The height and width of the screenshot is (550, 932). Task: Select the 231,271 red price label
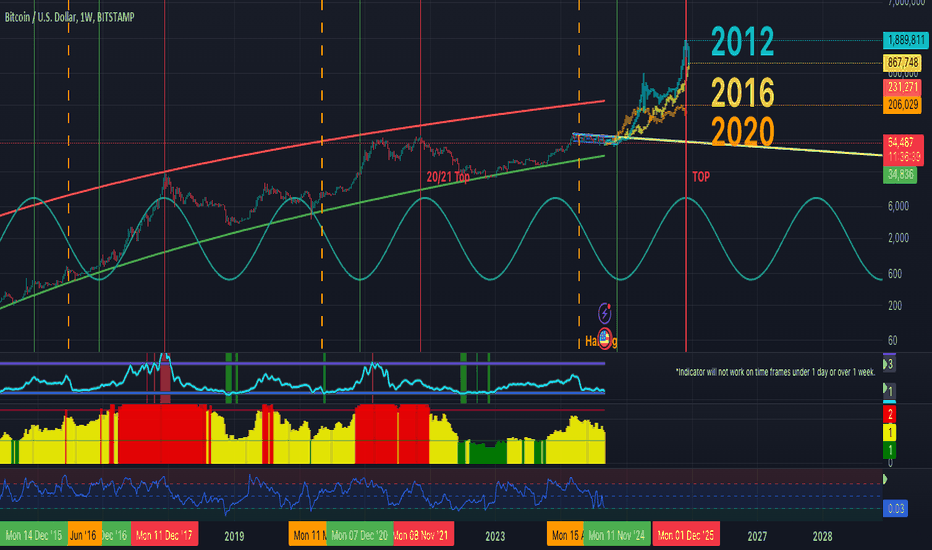click(x=903, y=87)
